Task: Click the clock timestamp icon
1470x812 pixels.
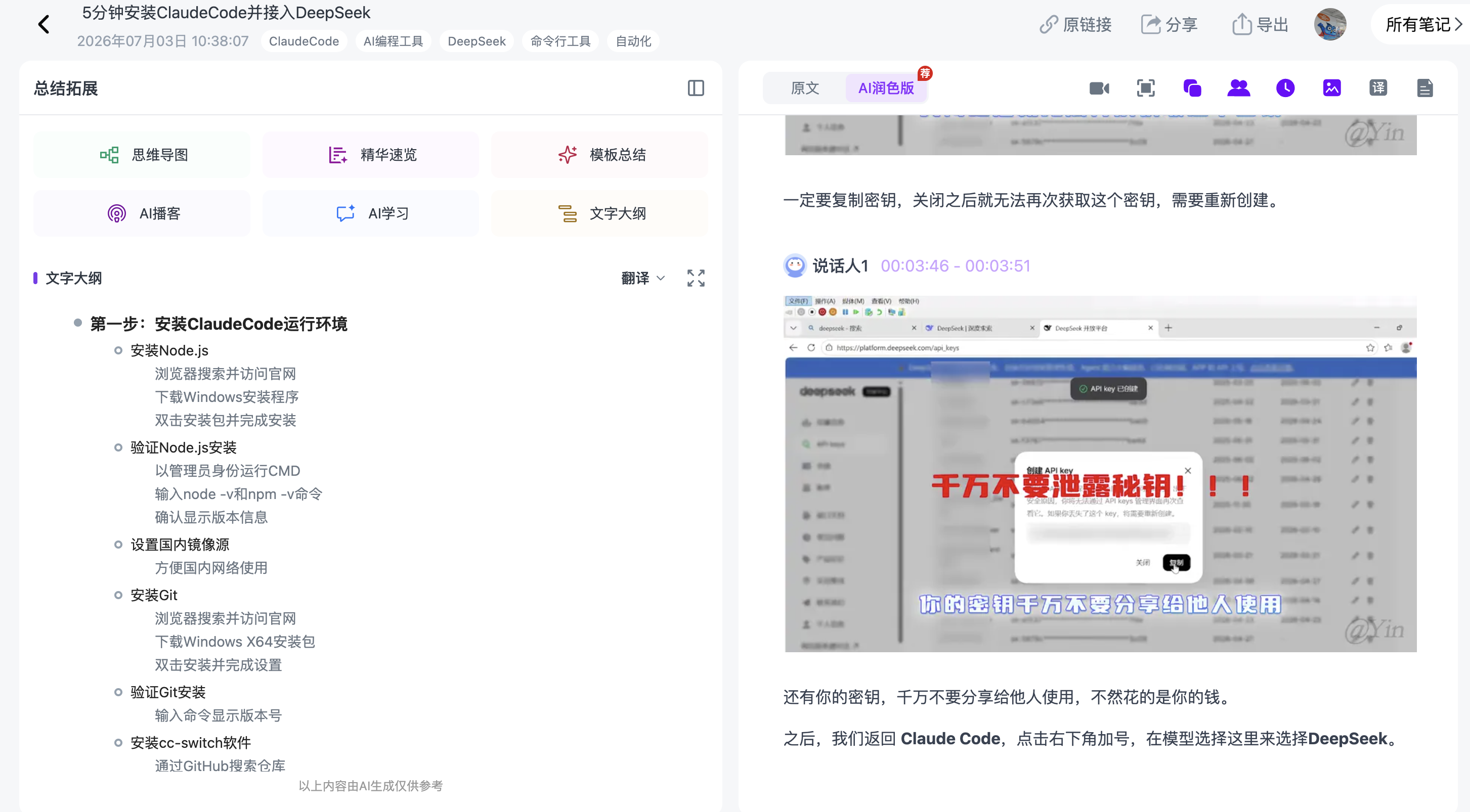Action: pos(1285,88)
